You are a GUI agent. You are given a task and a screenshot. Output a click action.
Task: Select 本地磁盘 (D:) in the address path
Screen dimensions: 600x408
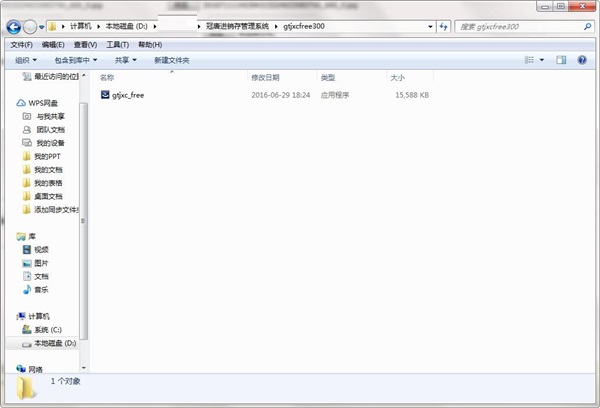coord(126,26)
